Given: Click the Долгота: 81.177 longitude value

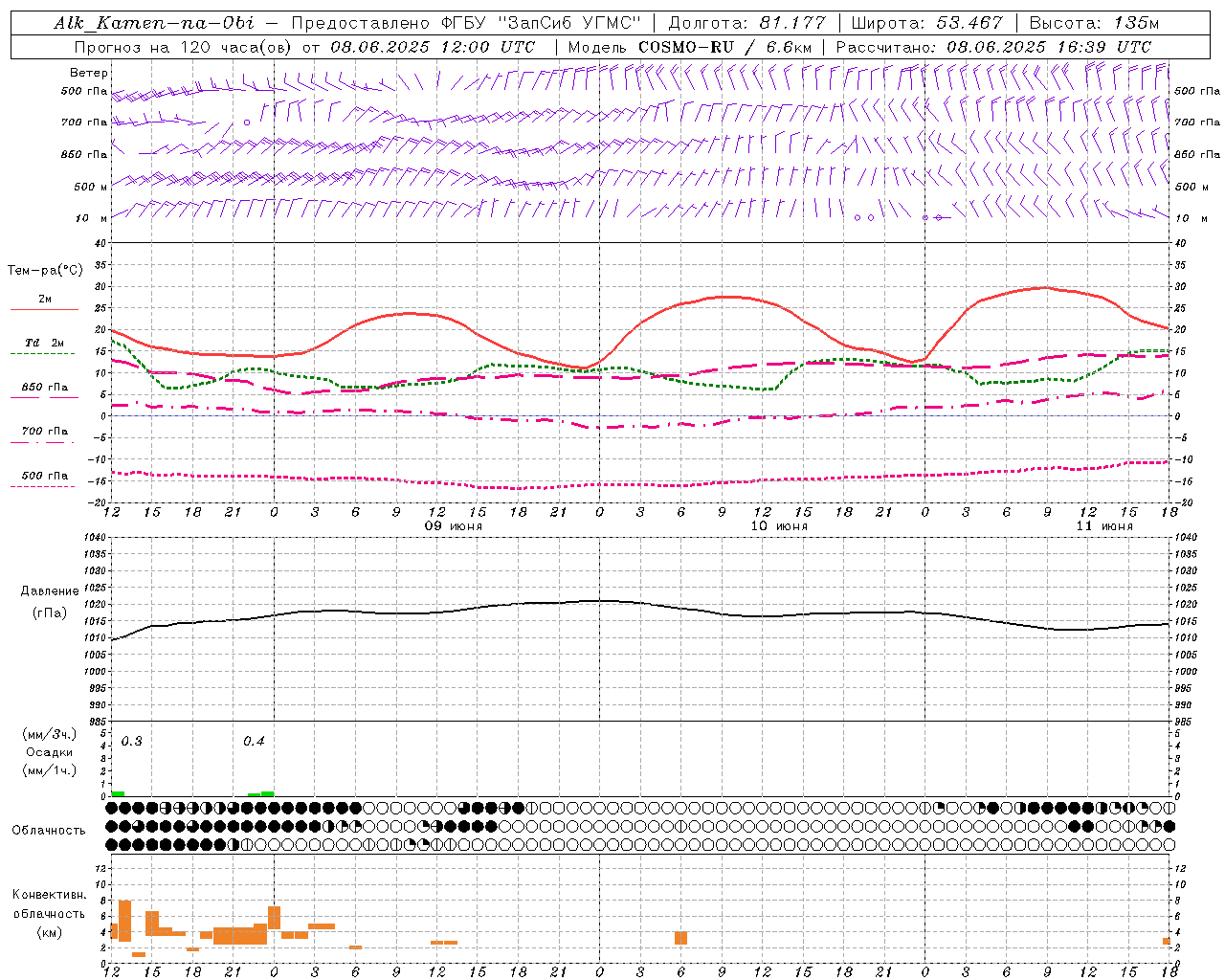Looking at the screenshot, I should [x=746, y=23].
